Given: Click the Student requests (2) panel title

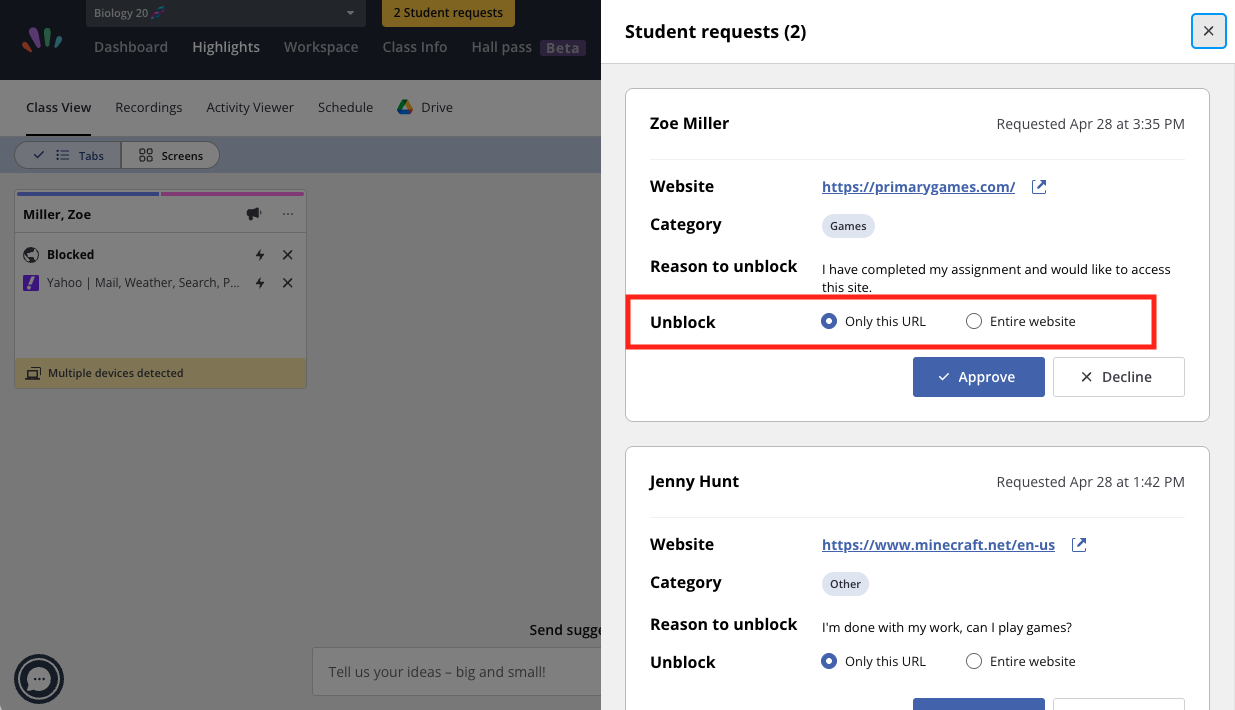Looking at the screenshot, I should 716,32.
